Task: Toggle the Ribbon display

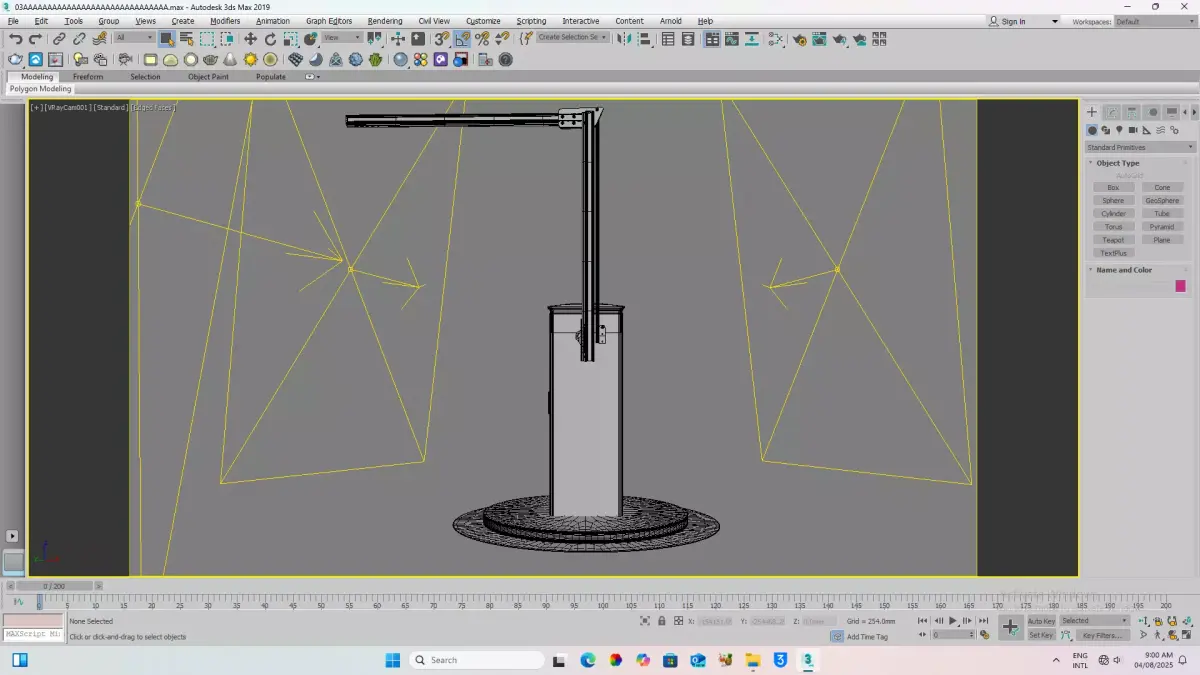Action: 712,39
